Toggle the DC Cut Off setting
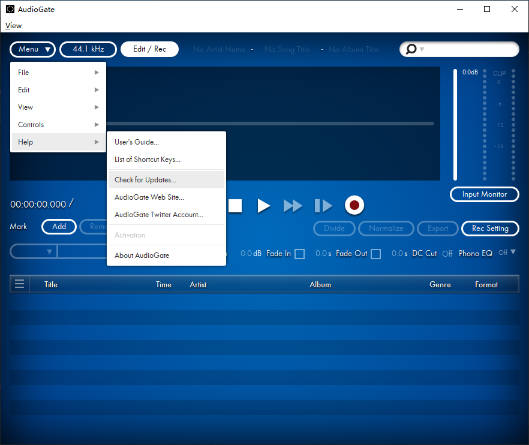Image resolution: width=529 pixels, height=445 pixels. (447, 253)
